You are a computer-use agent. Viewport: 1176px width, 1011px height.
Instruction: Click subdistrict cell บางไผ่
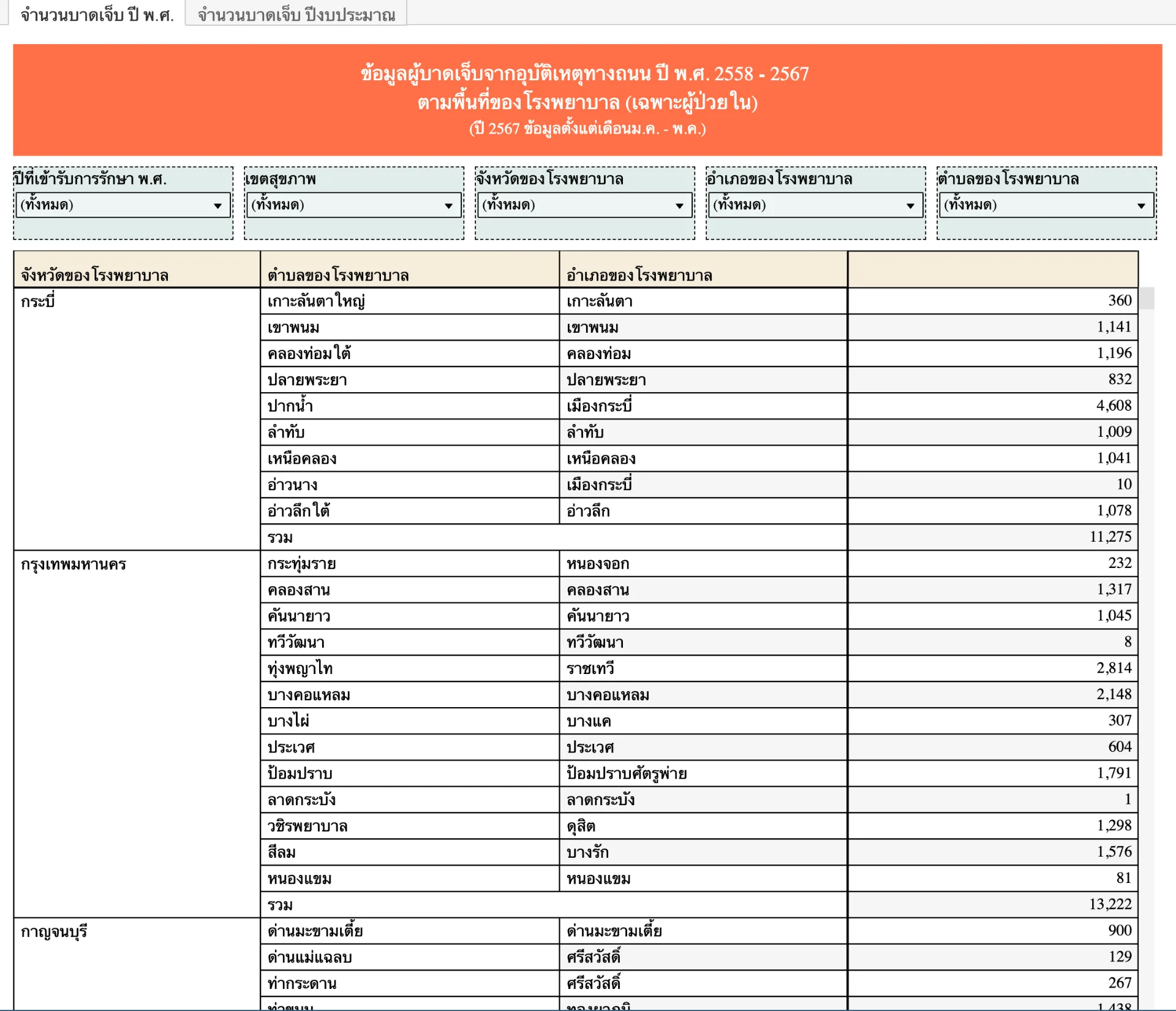pos(410,721)
